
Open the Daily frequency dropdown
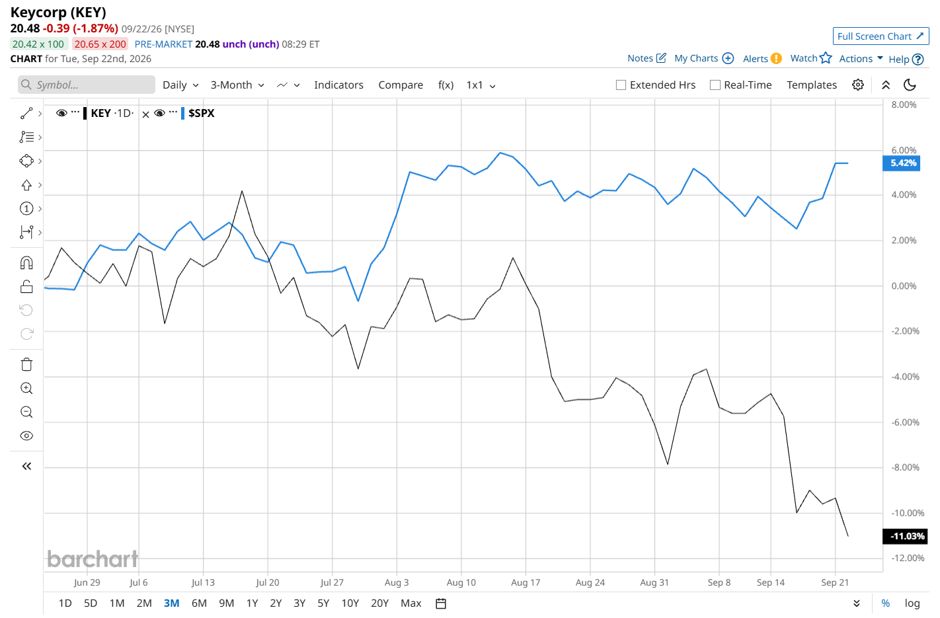click(180, 85)
